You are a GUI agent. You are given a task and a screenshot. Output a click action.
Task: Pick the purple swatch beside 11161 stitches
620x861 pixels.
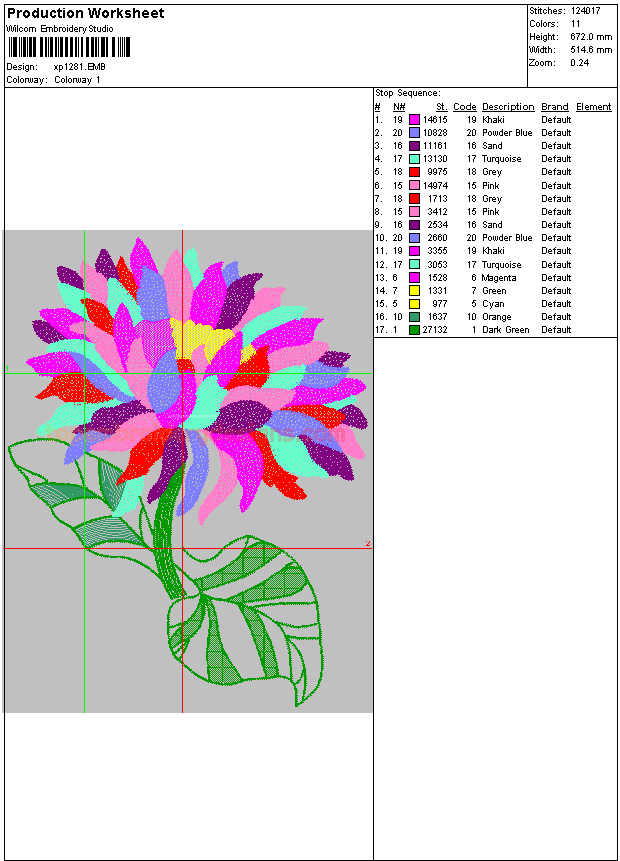tap(415, 146)
